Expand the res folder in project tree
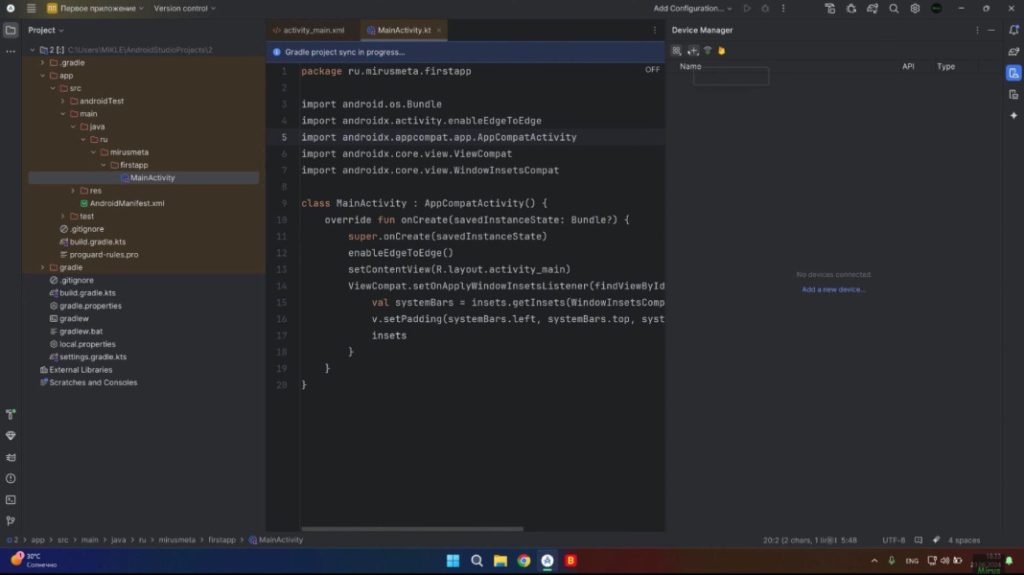The image size is (1024, 575). click(73, 190)
